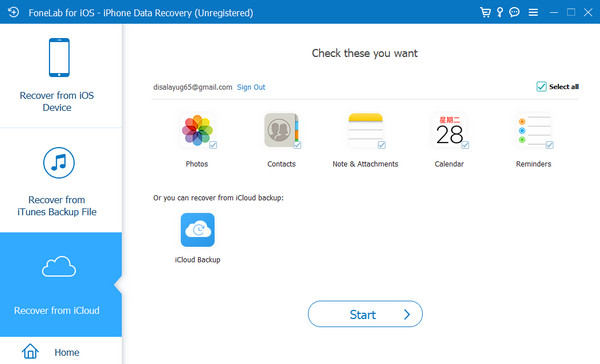
Task: Click the cloud icon in sidebar
Action: [59, 266]
